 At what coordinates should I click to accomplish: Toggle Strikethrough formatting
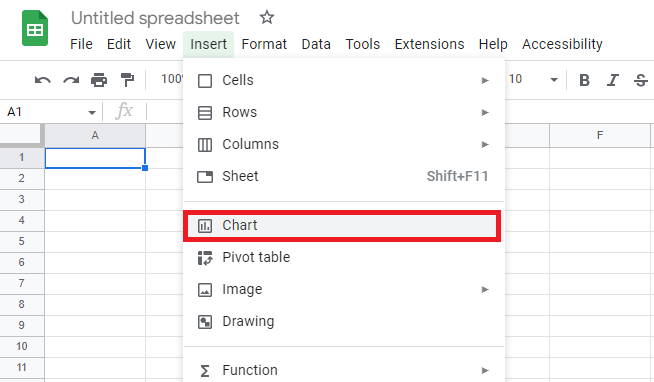(x=641, y=80)
